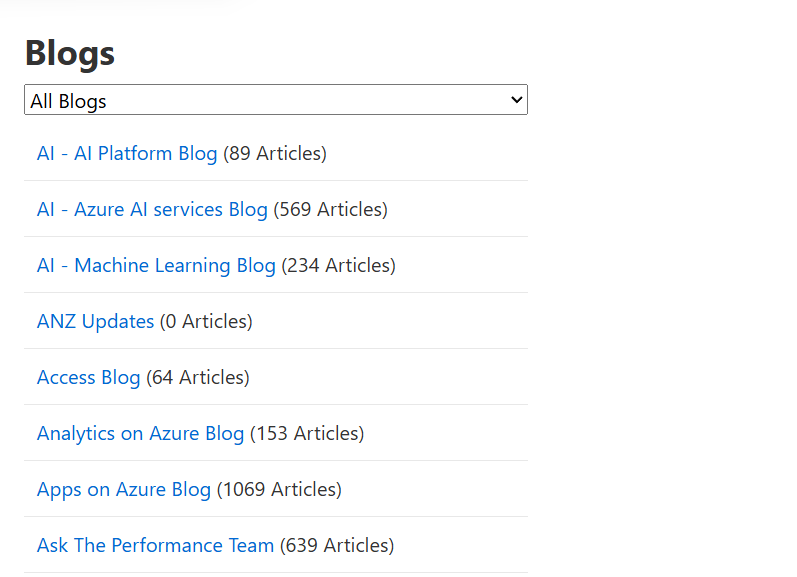
Task: Click the (1069 Articles) count text
Action: click(279, 489)
